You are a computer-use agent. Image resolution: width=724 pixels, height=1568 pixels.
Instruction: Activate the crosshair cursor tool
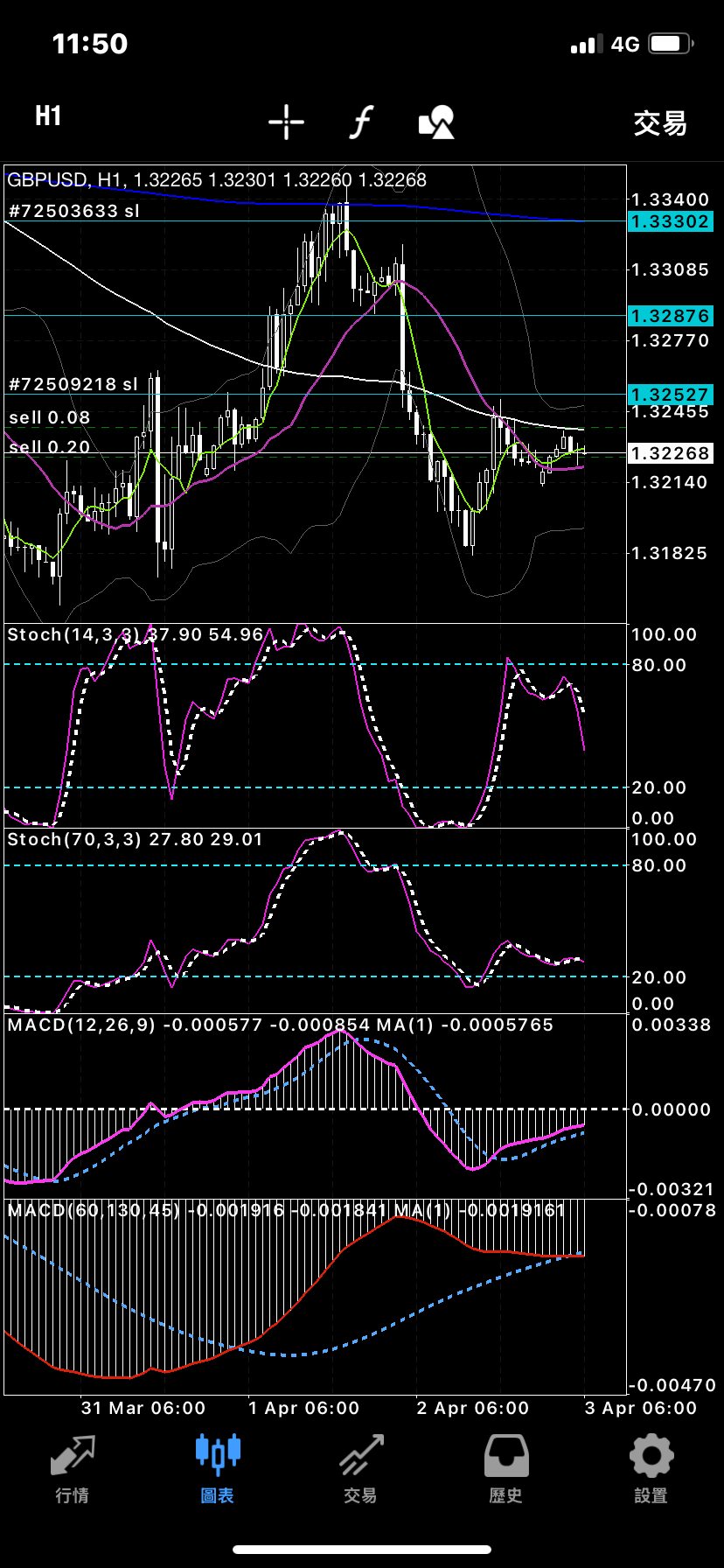coord(286,122)
